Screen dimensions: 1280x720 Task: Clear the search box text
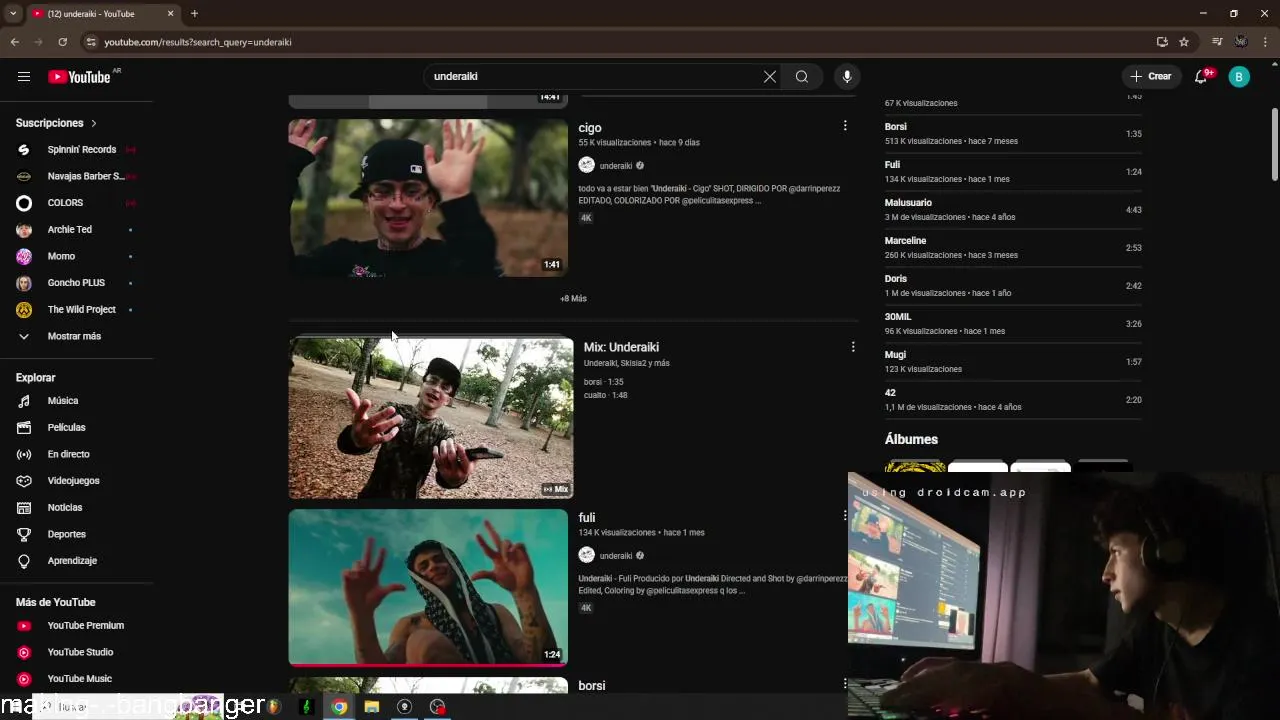770,77
